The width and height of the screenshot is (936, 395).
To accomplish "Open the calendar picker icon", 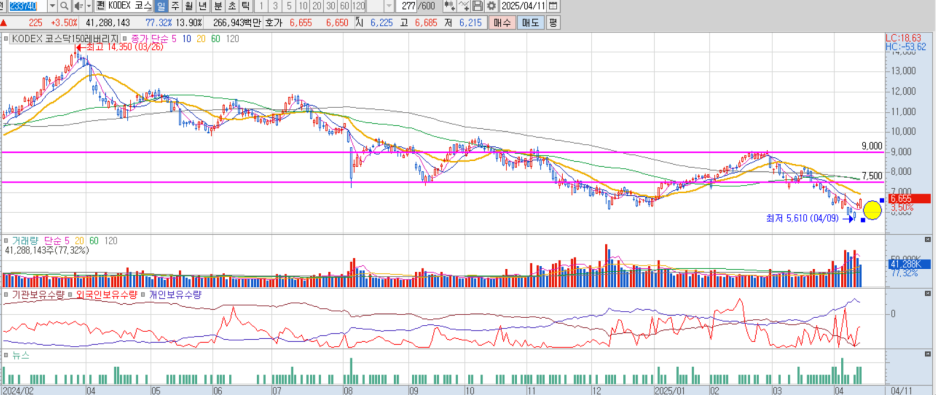I will click(553, 7).
